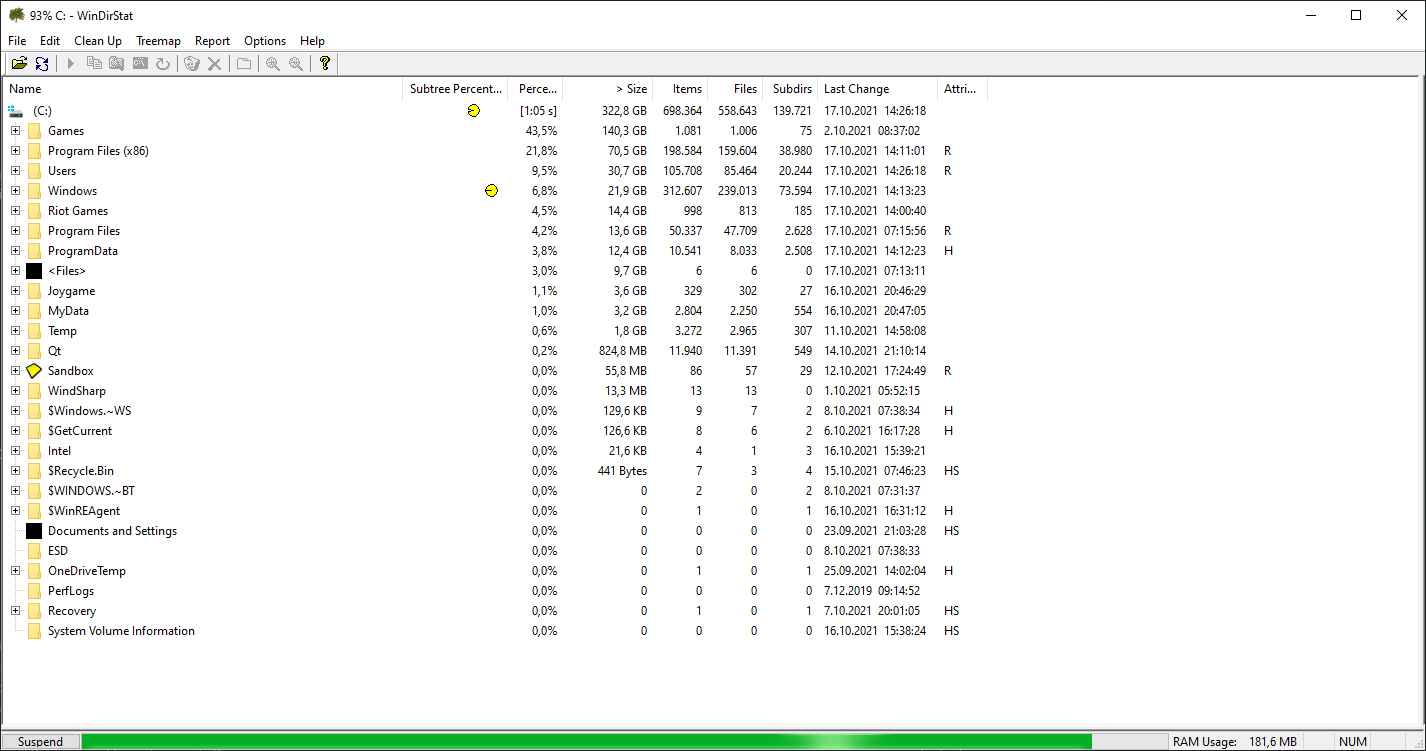Click the 441 Bytes size value
Viewport: 1426px width, 751px height.
[622, 471]
